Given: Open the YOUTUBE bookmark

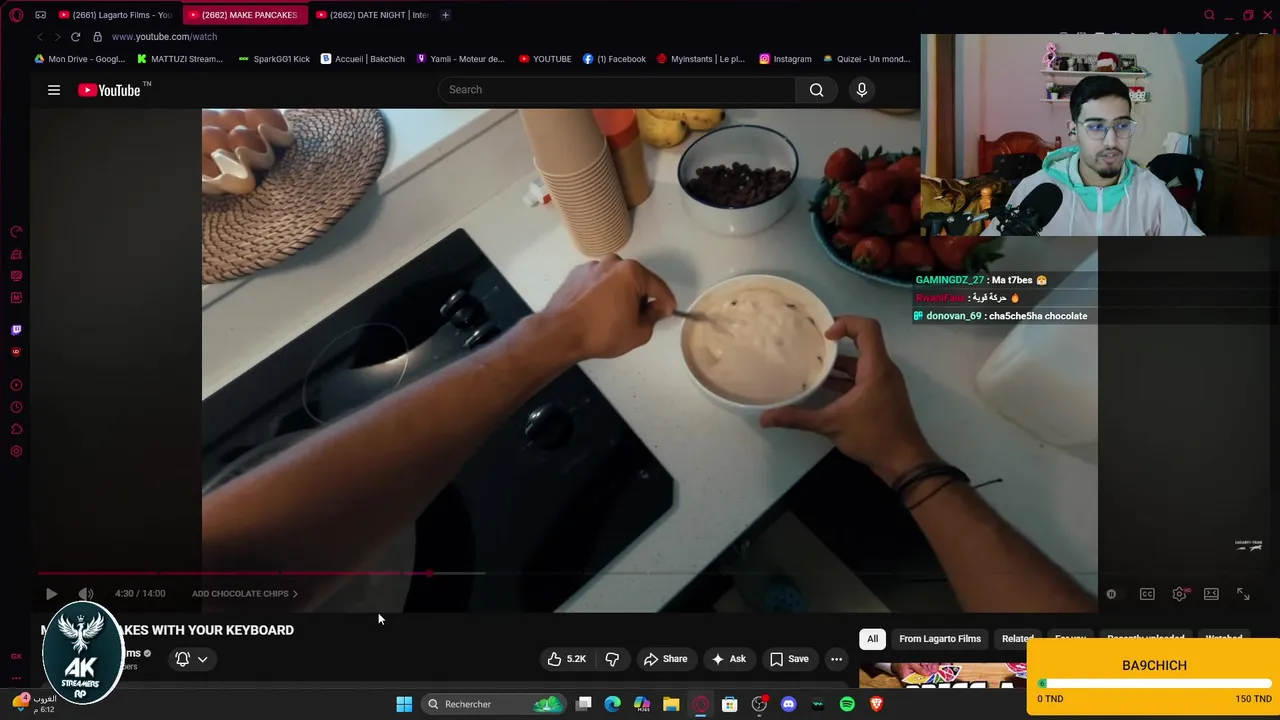Looking at the screenshot, I should 545,59.
